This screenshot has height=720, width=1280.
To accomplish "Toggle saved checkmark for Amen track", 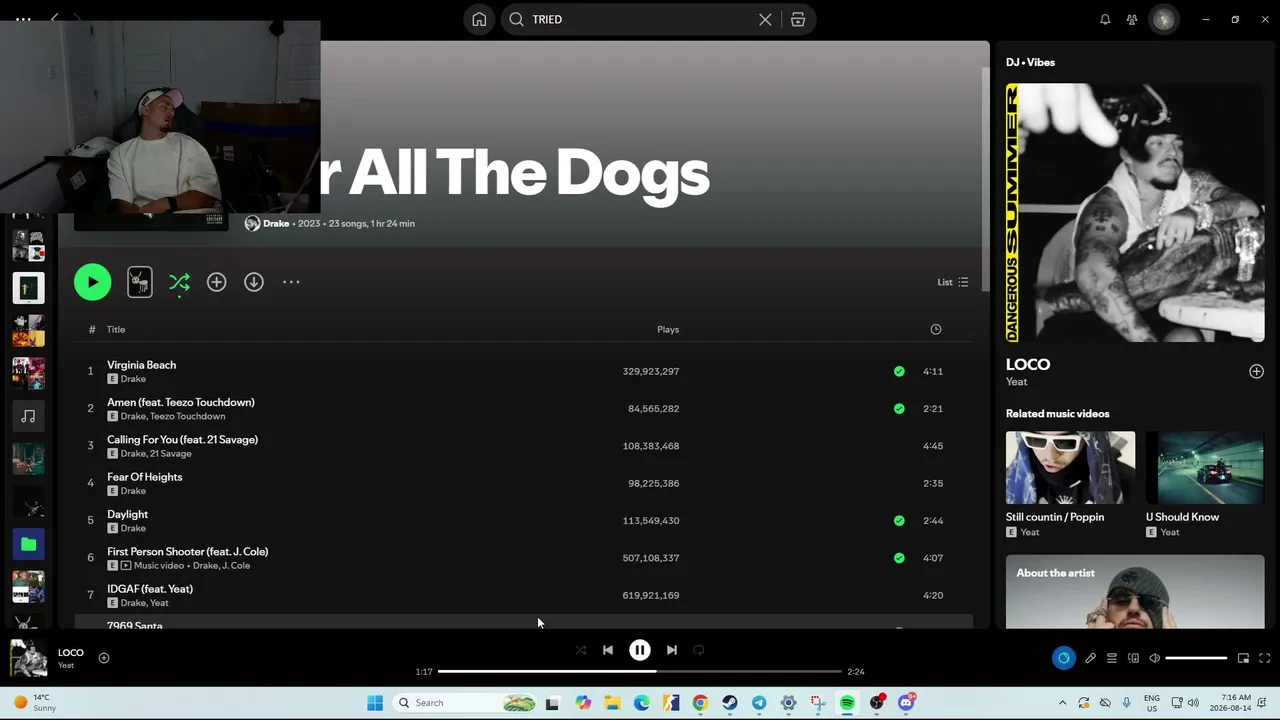I will point(899,408).
